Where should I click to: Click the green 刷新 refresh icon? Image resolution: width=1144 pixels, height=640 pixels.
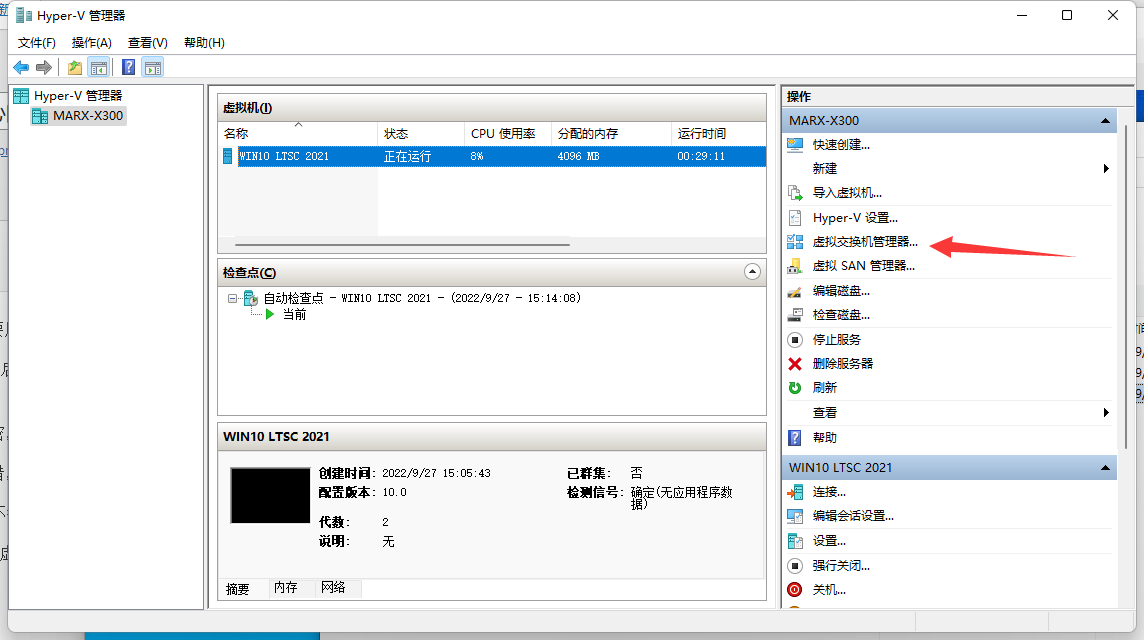(795, 388)
